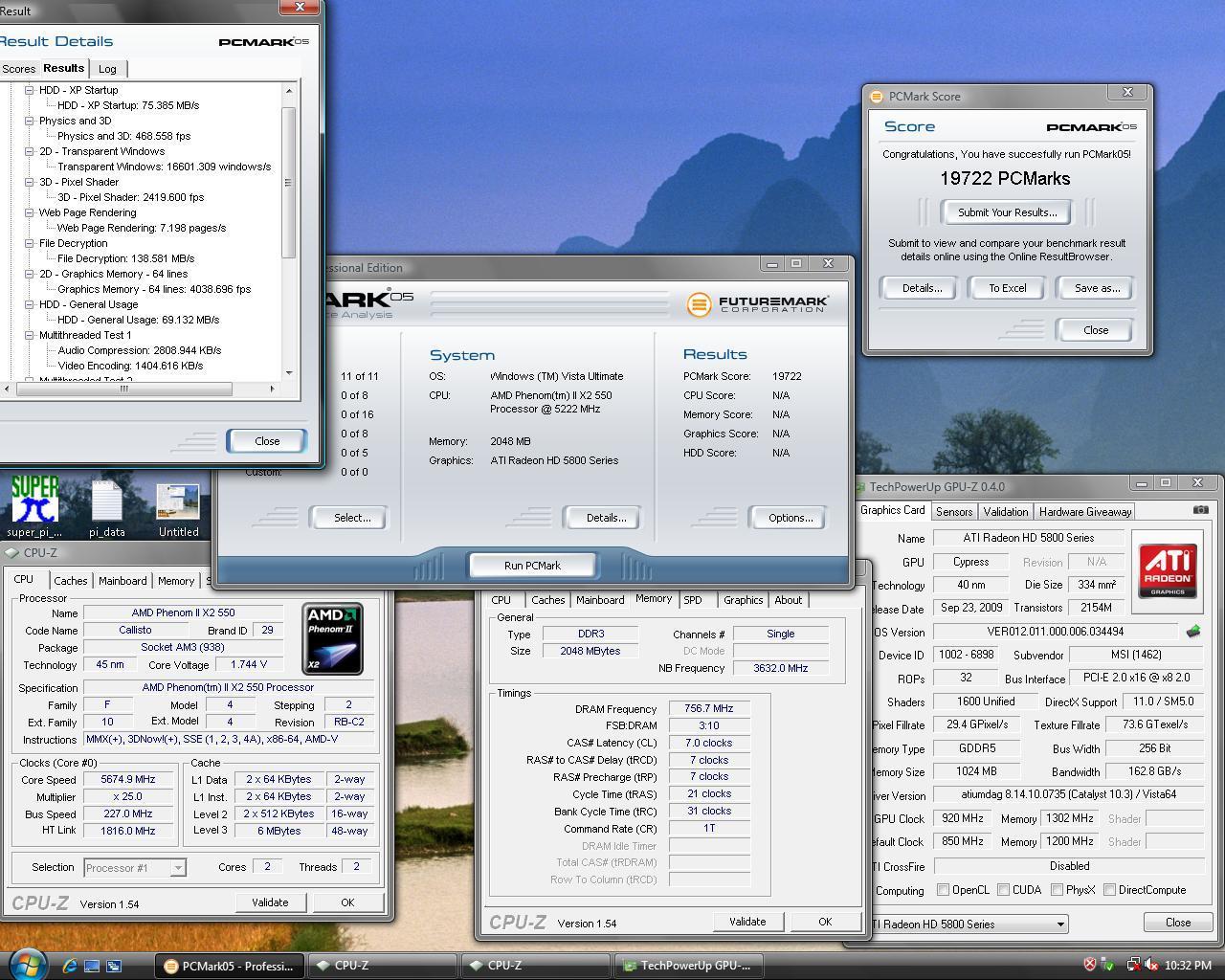Click Result Details horizontal scrollbar thumb

122,389
